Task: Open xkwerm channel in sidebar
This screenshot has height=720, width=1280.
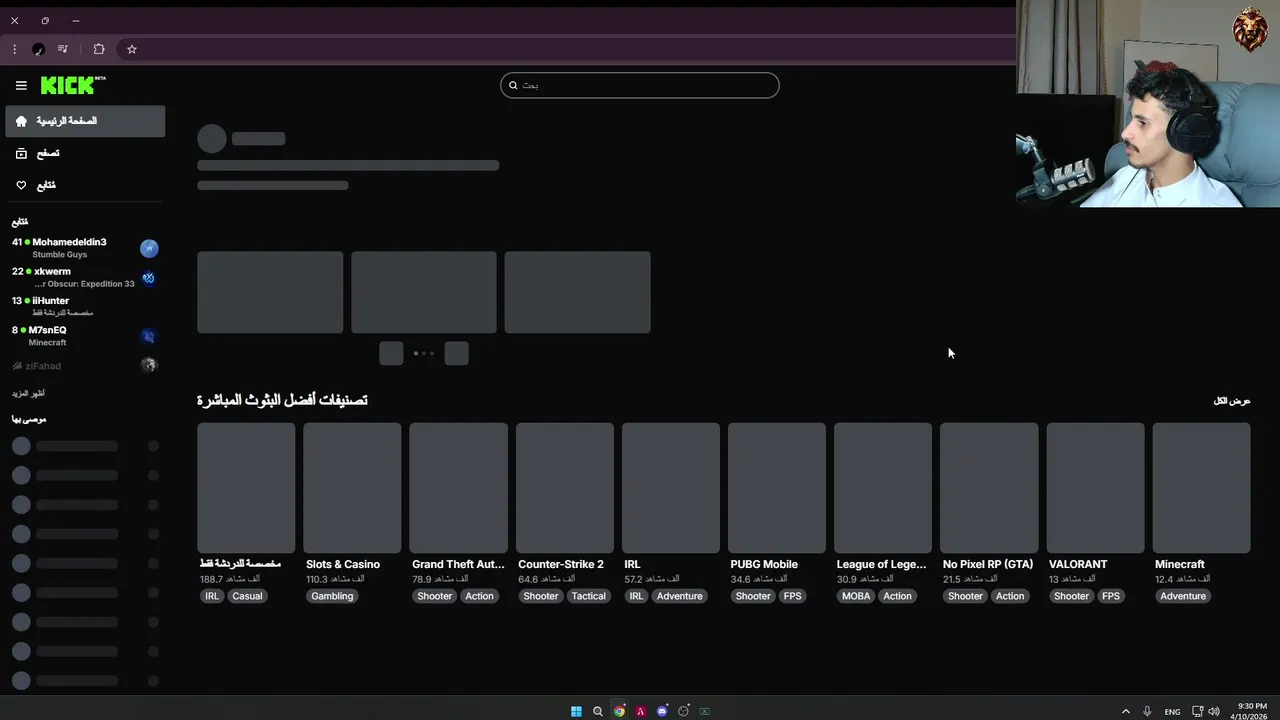Action: (85, 277)
